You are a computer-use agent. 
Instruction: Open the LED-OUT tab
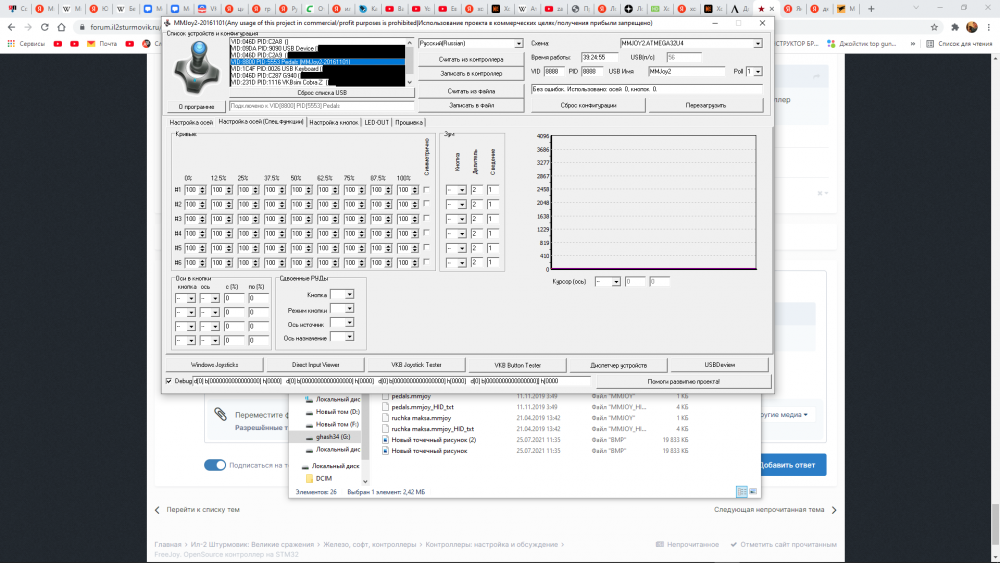click(x=376, y=122)
